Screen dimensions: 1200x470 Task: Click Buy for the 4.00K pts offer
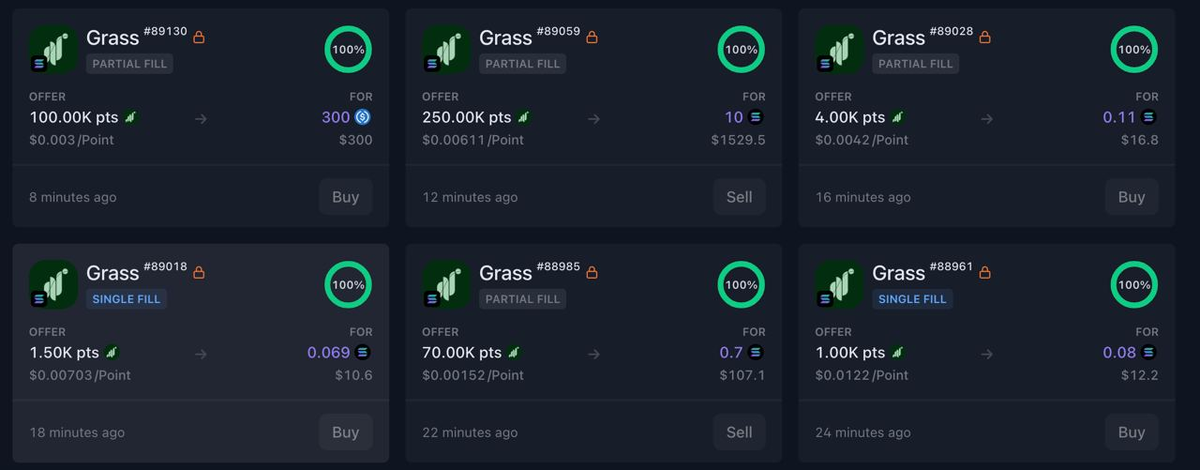(1131, 197)
